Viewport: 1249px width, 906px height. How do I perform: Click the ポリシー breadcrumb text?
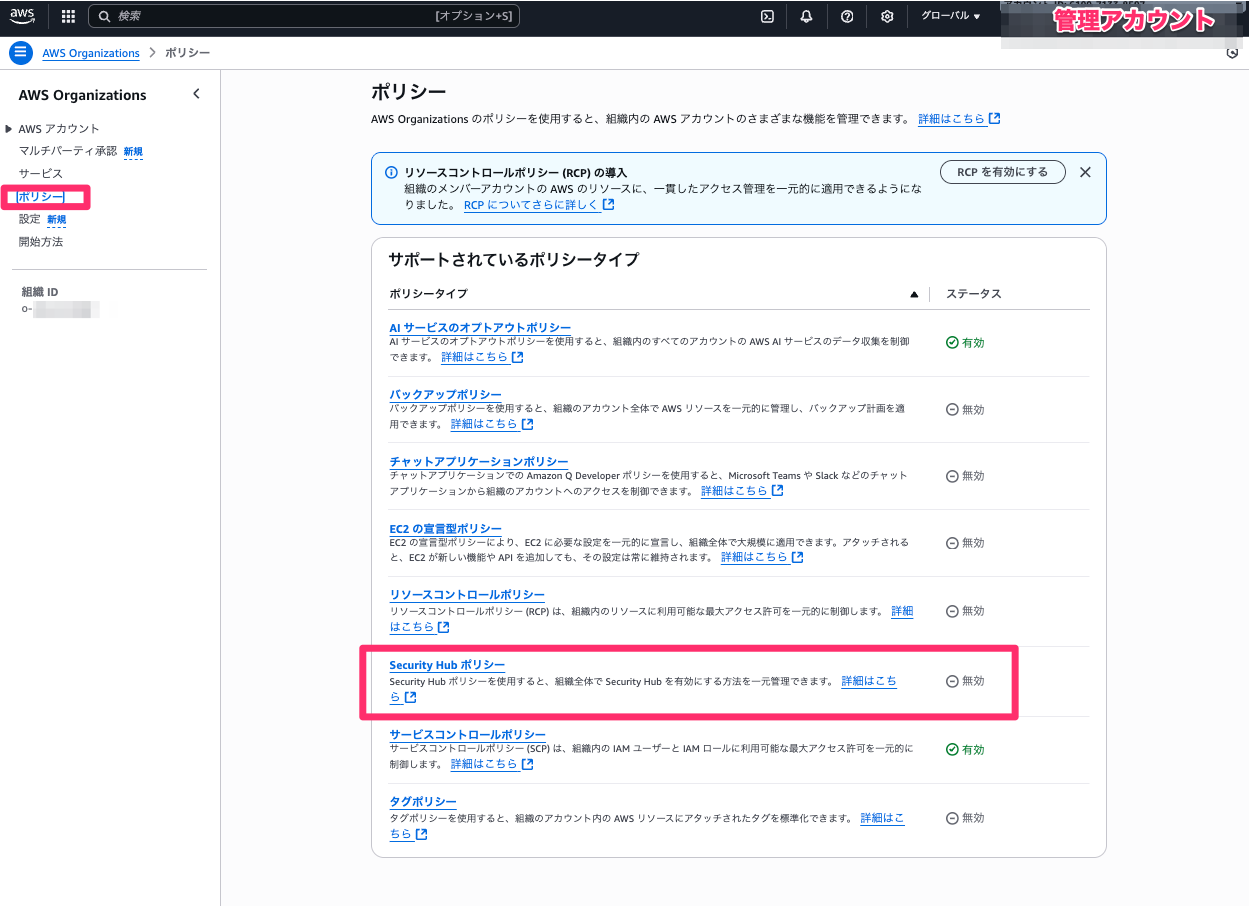tap(187, 53)
